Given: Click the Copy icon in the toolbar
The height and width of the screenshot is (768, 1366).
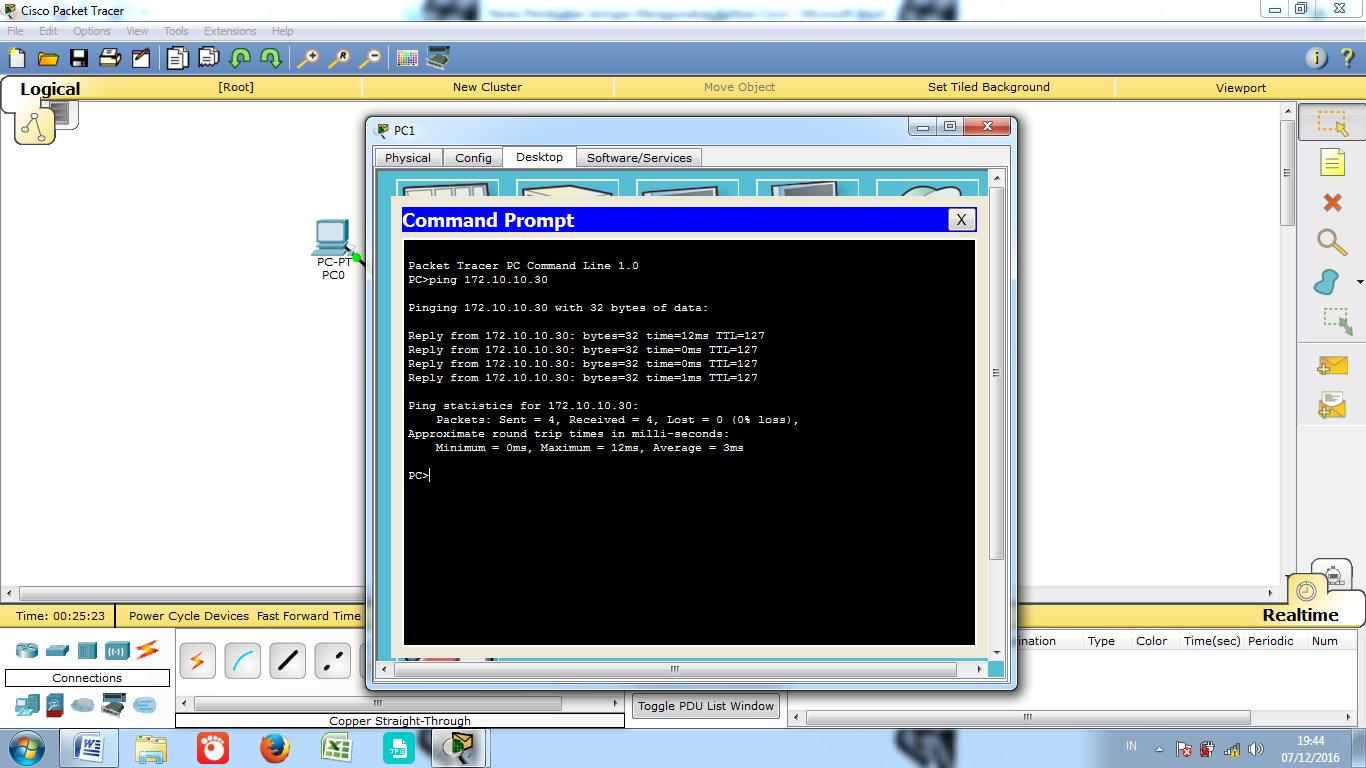Looking at the screenshot, I should [x=177, y=58].
